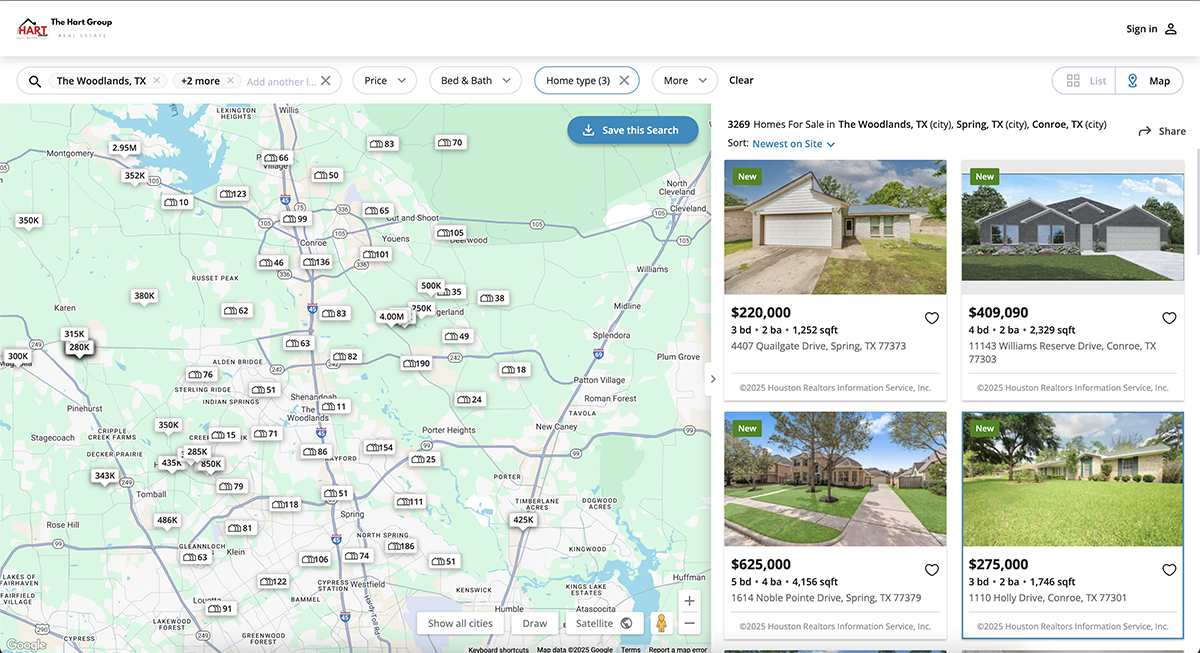Click the 850K map price marker
Image resolution: width=1200 pixels, height=653 pixels.
click(211, 464)
